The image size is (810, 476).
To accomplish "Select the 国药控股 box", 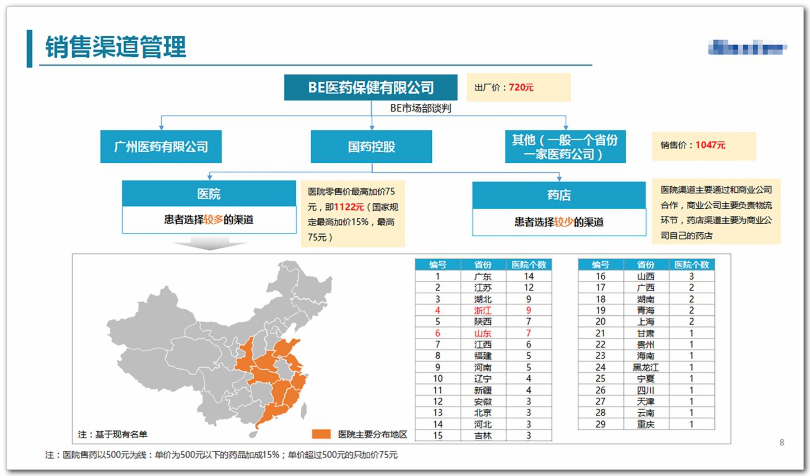I will tap(371, 147).
